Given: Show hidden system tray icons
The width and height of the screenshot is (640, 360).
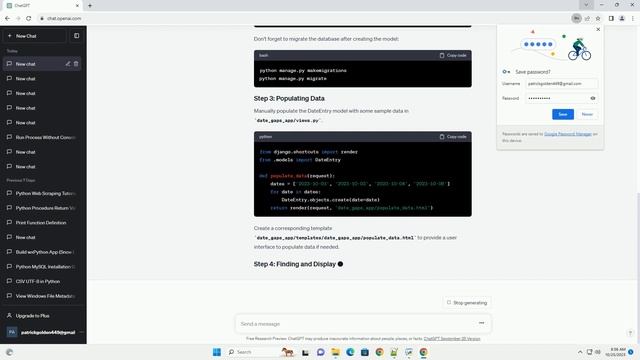Looking at the screenshot, I should tap(580, 352).
